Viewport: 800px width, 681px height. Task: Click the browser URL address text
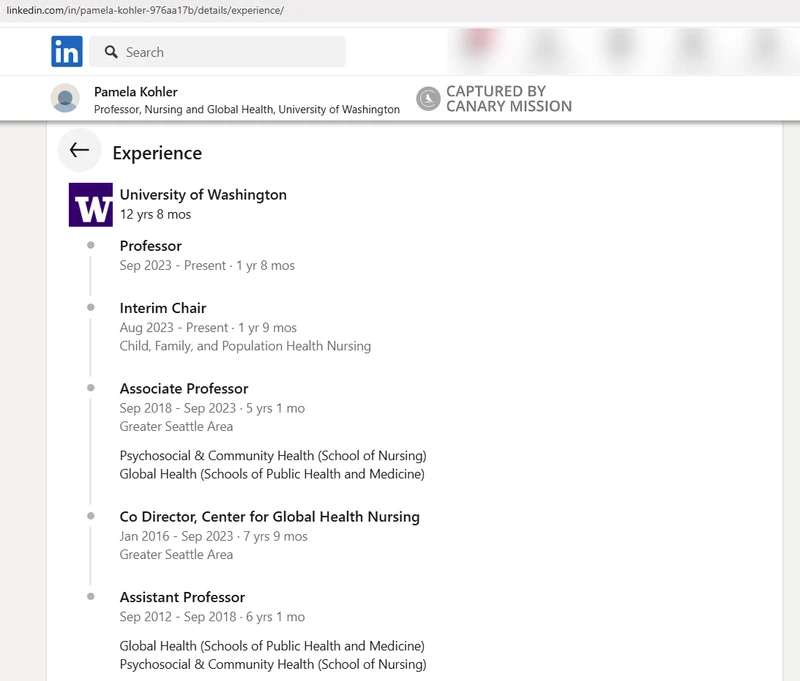(145, 10)
